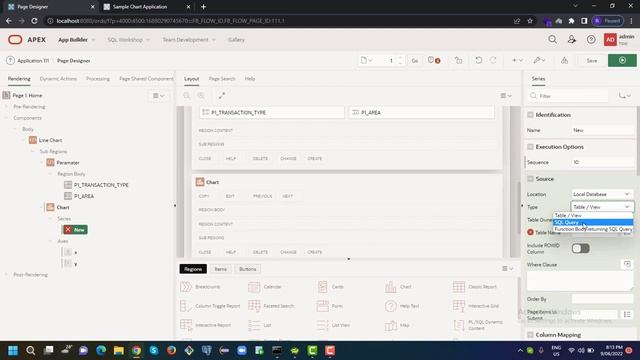640x360 pixels.
Task: Open Help tab in central pane
Action: (x=250, y=79)
